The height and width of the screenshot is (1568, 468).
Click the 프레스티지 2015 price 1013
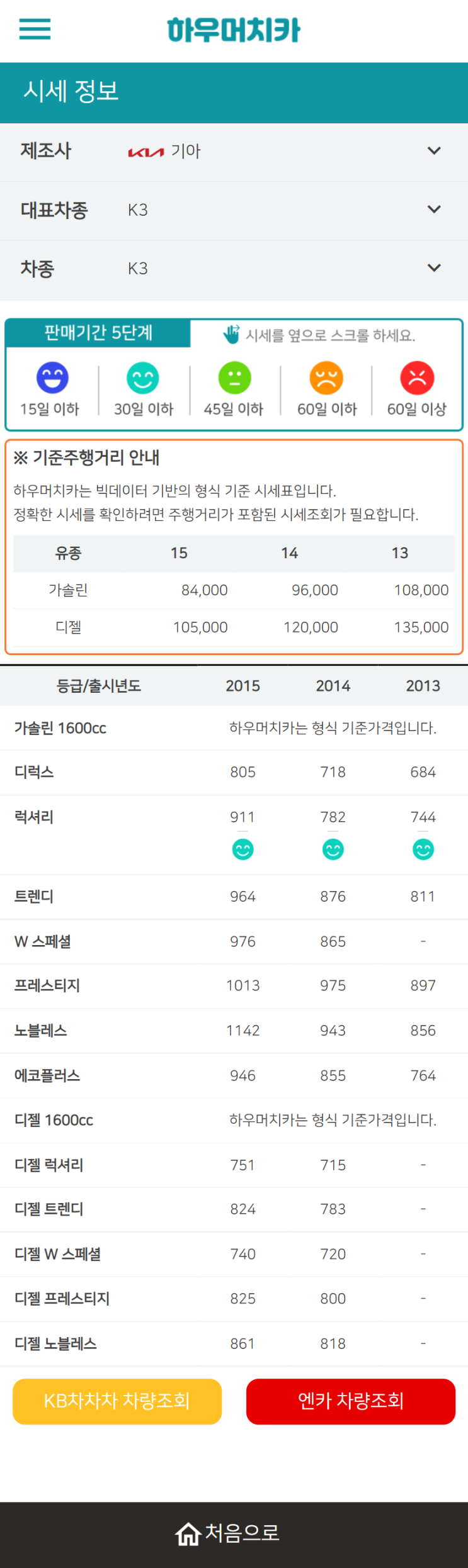coord(243,985)
